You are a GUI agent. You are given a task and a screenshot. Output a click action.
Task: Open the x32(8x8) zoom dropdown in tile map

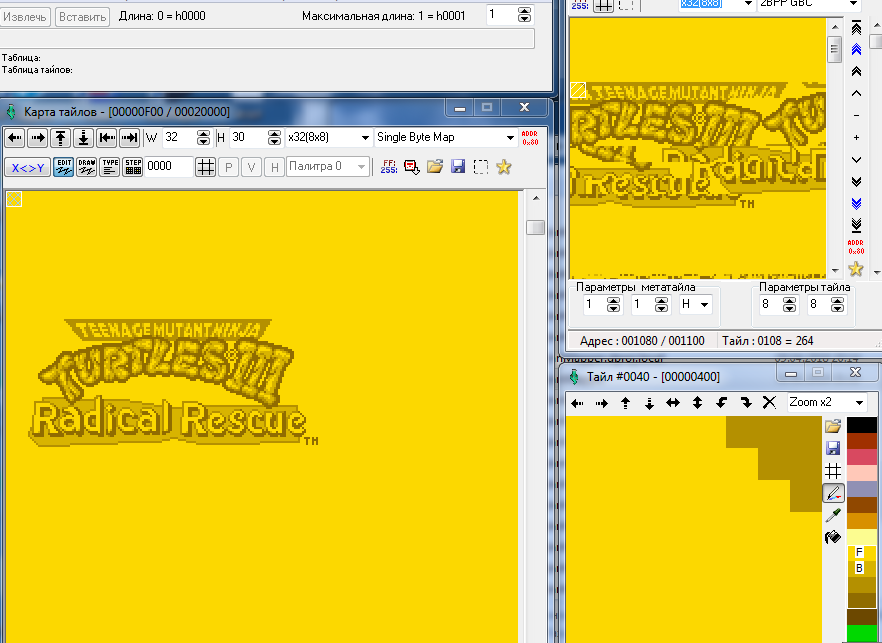(328, 137)
